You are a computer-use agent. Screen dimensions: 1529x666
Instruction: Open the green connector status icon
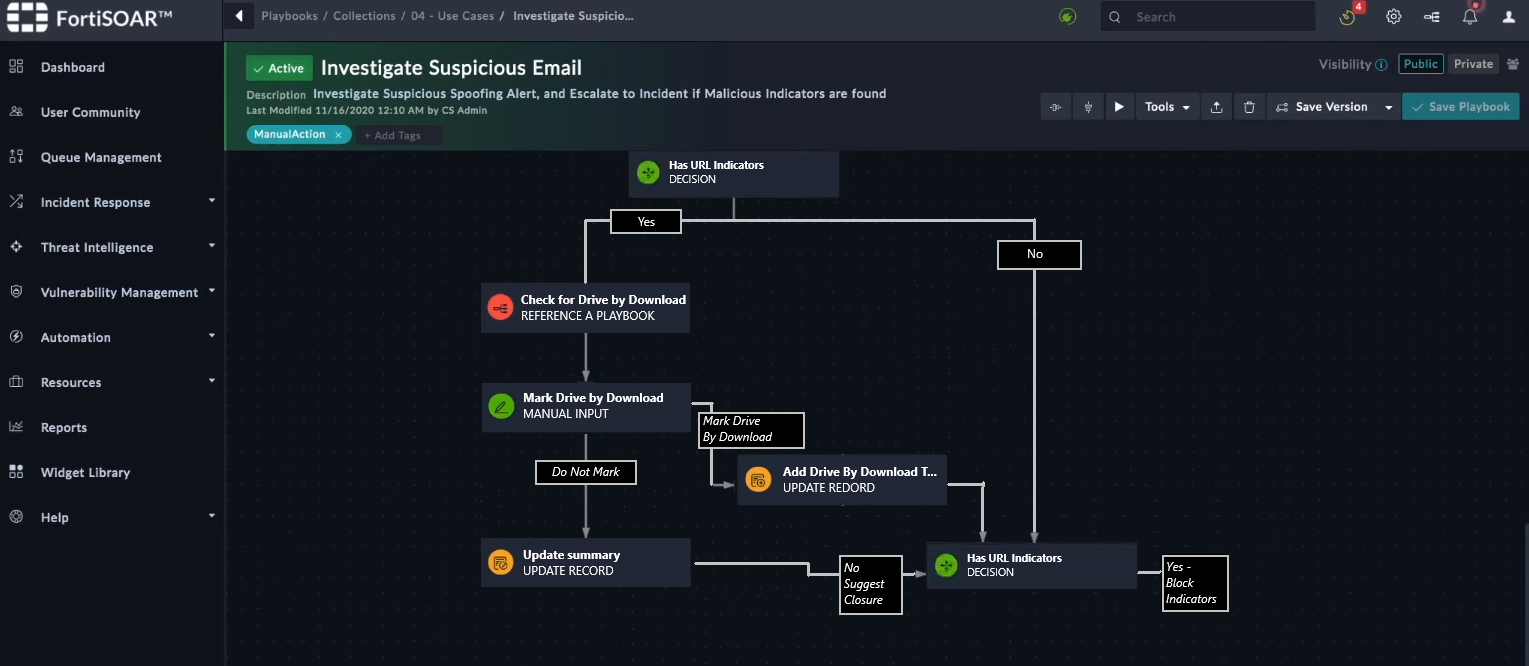coord(1068,16)
